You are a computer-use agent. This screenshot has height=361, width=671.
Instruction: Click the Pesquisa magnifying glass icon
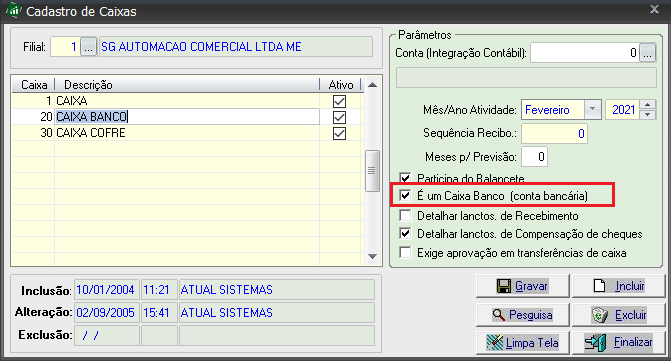click(x=499, y=315)
